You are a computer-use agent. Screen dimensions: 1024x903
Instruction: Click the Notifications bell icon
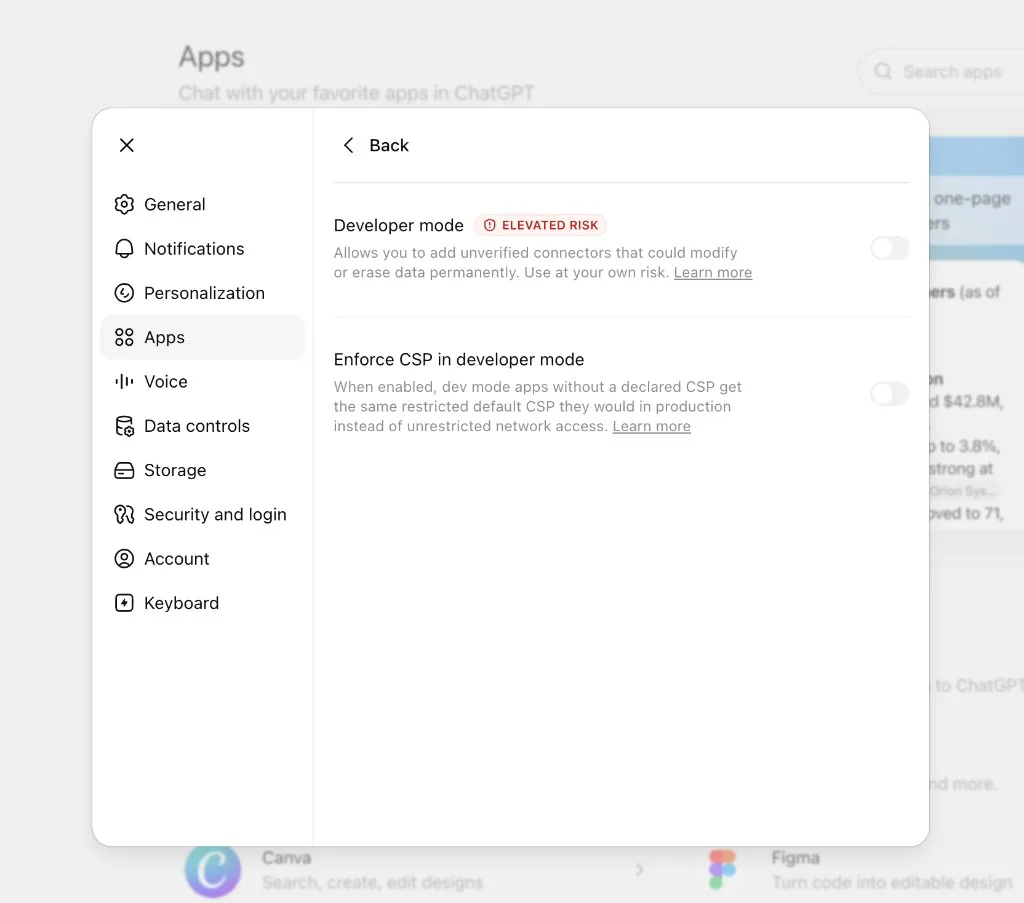[x=124, y=249]
